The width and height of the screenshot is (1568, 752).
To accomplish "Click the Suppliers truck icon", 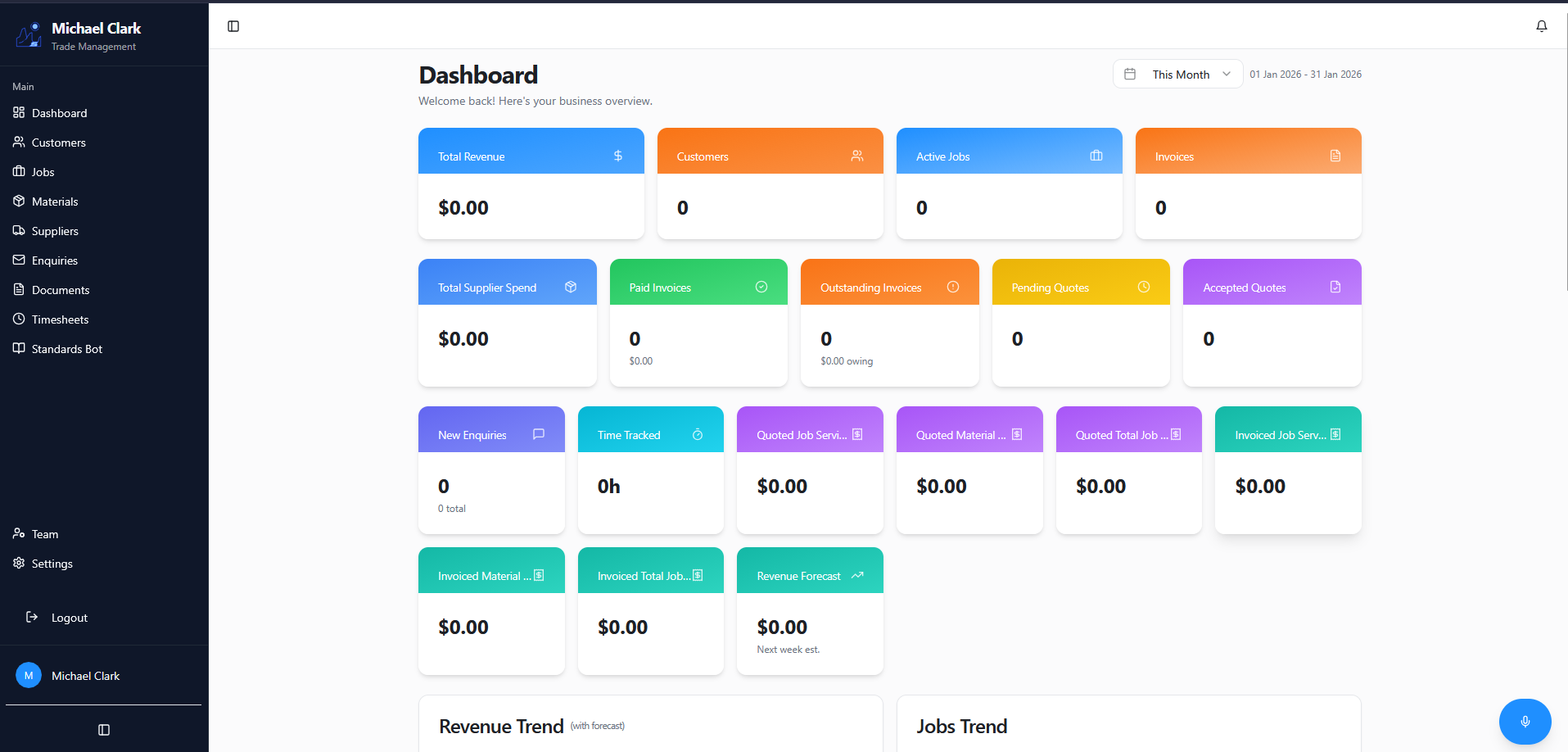I will coord(18,230).
